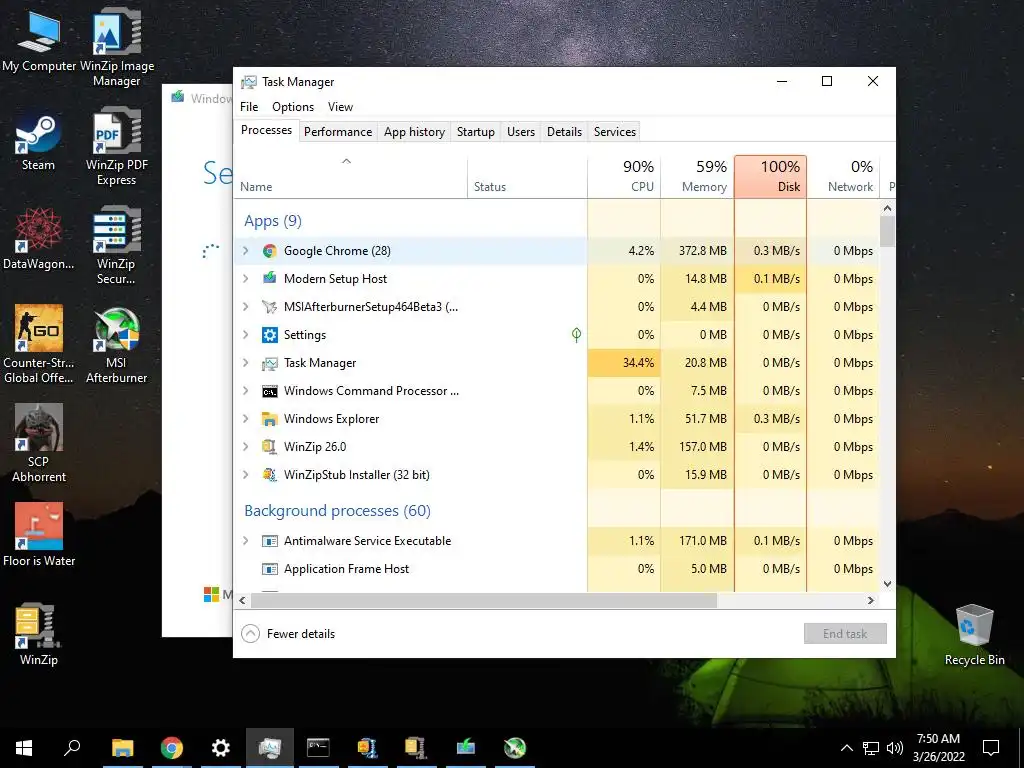Click the 7:50 AM taskbar clock
This screenshot has width=1024, height=768.
coord(938,748)
